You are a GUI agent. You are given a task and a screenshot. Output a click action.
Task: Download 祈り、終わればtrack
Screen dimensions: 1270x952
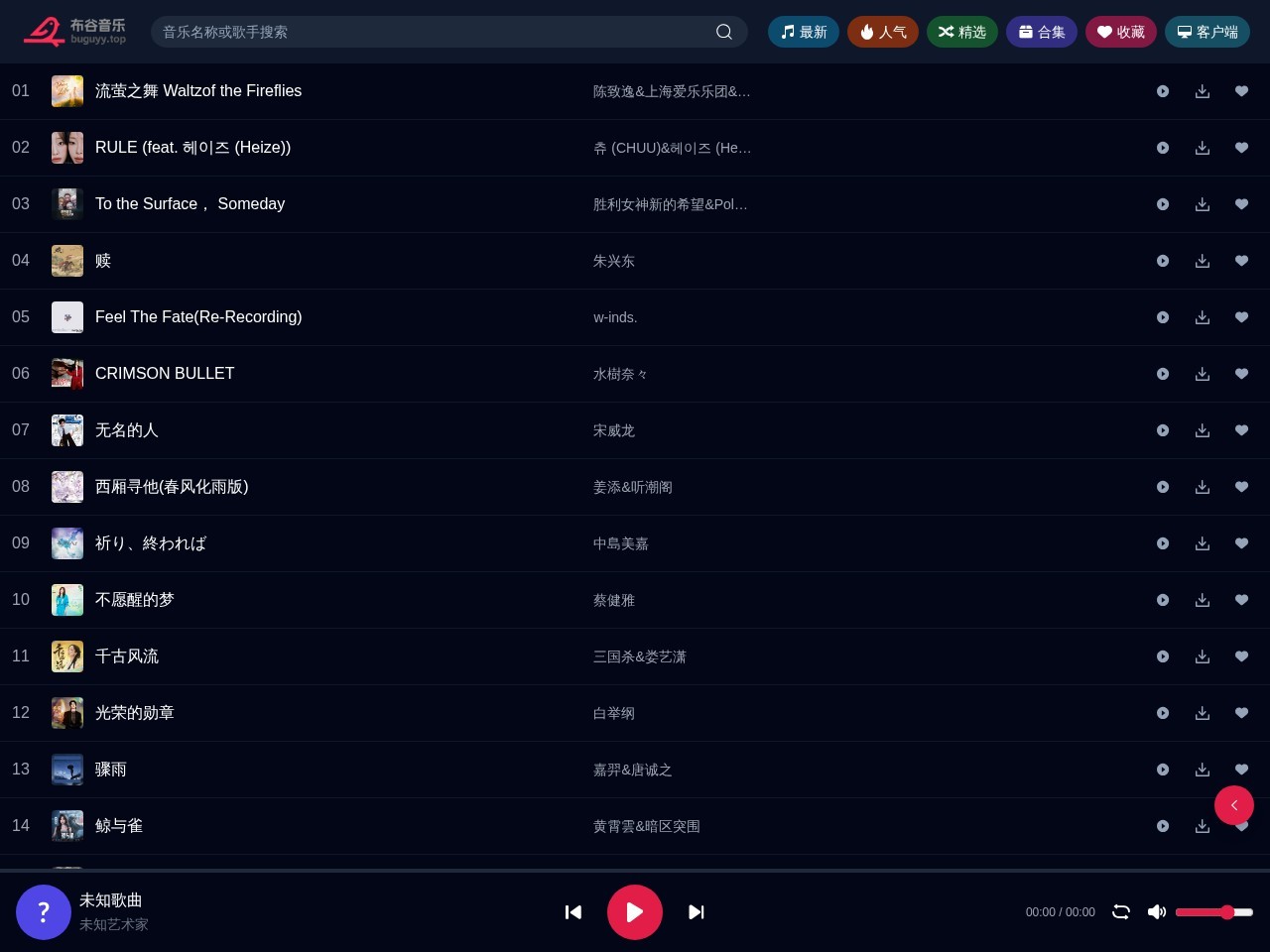point(1203,543)
